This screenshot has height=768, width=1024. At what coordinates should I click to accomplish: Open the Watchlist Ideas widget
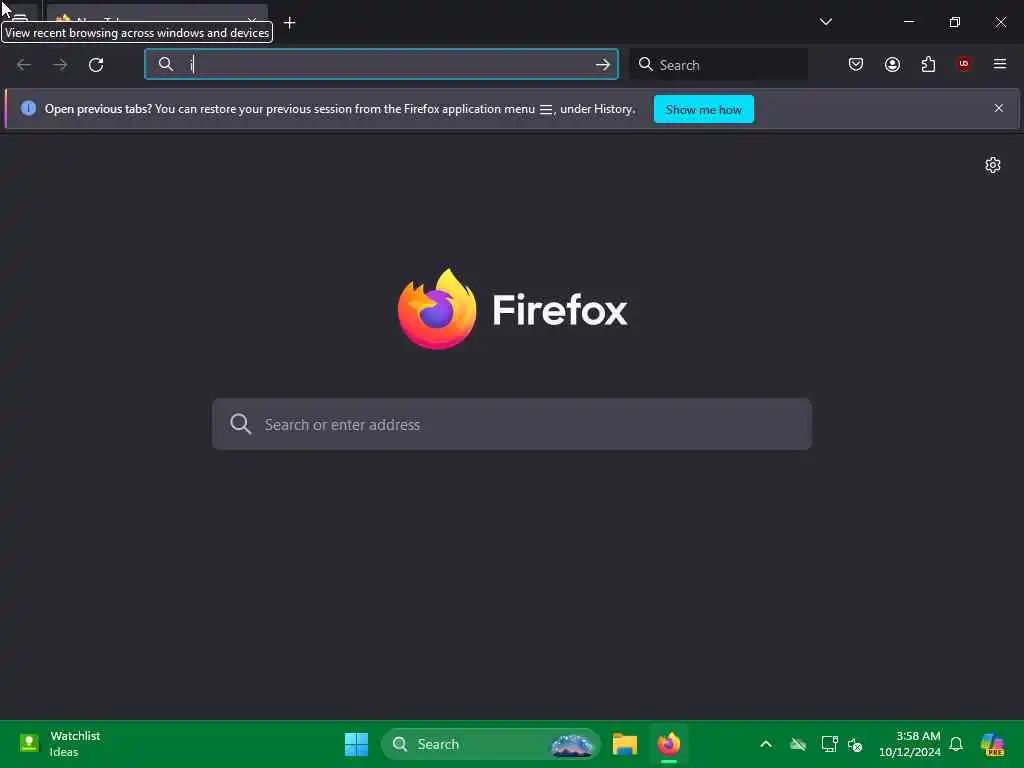(x=60, y=744)
